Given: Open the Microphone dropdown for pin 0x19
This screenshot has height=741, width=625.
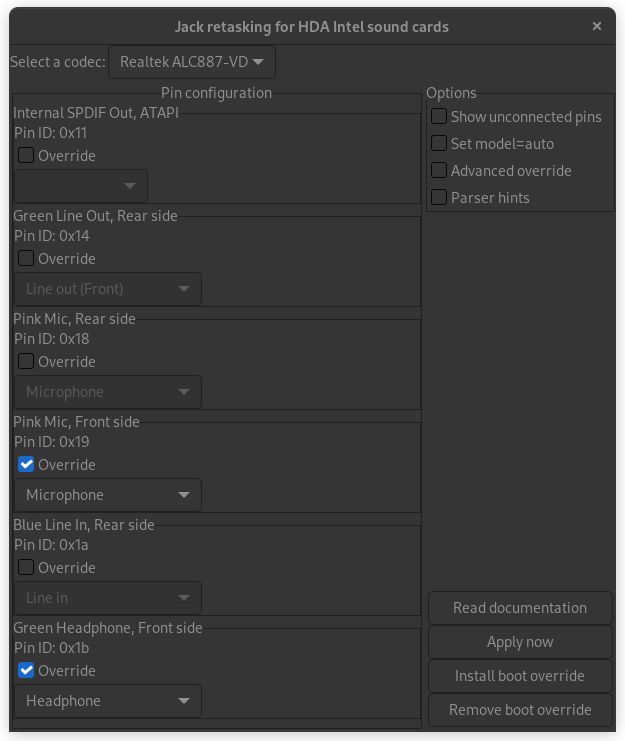Looking at the screenshot, I should tap(108, 495).
